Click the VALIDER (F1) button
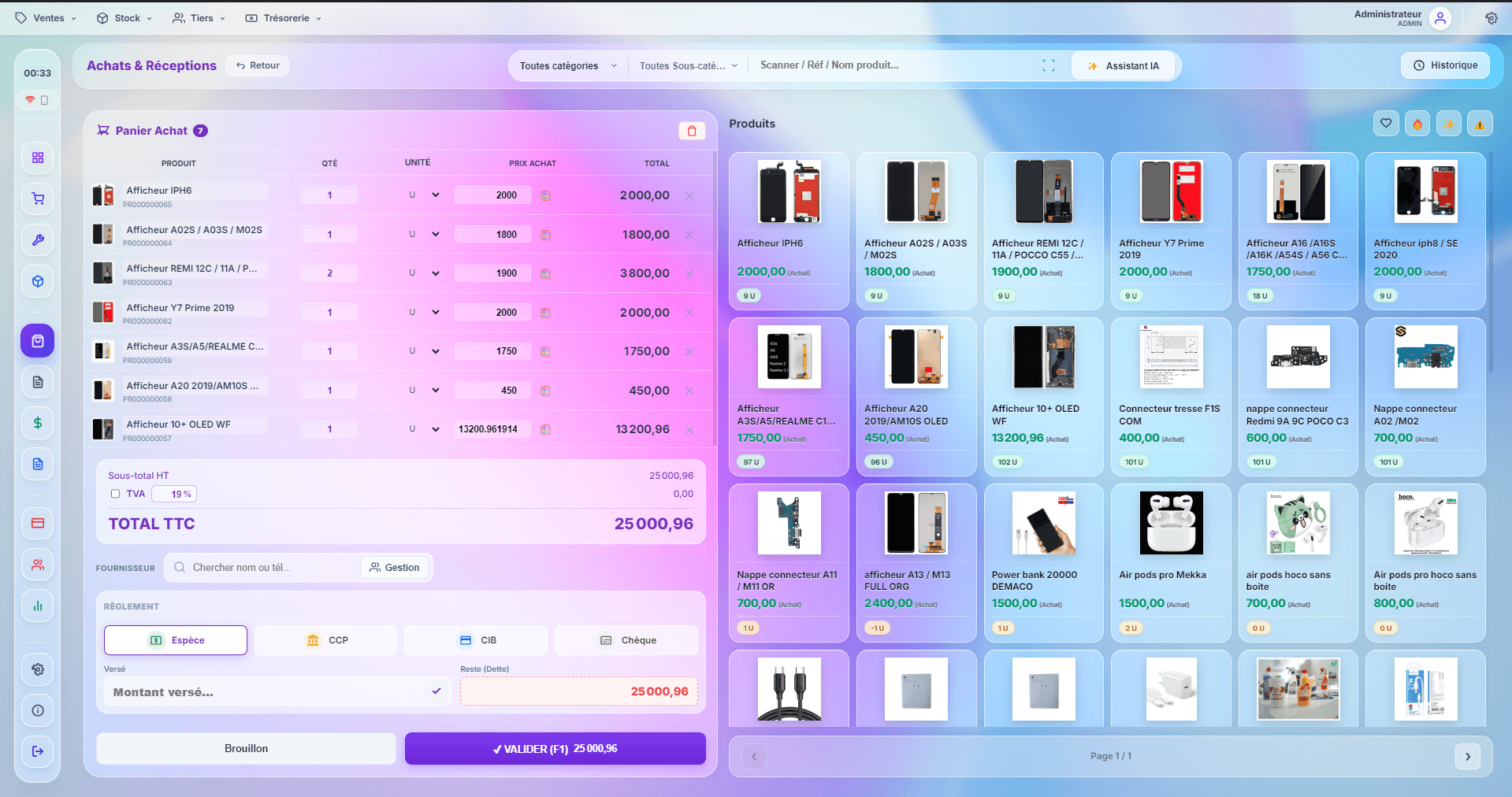The width and height of the screenshot is (1512, 797). 554,748
